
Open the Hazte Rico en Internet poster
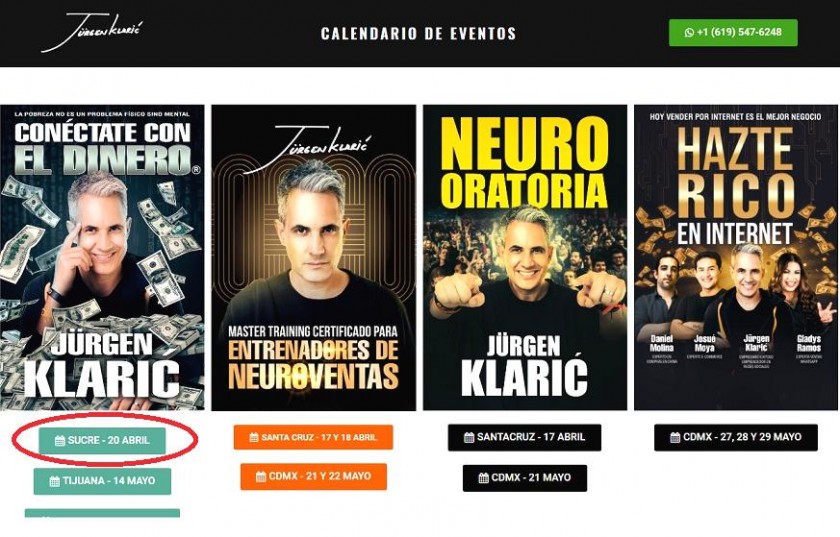pyautogui.click(x=736, y=258)
